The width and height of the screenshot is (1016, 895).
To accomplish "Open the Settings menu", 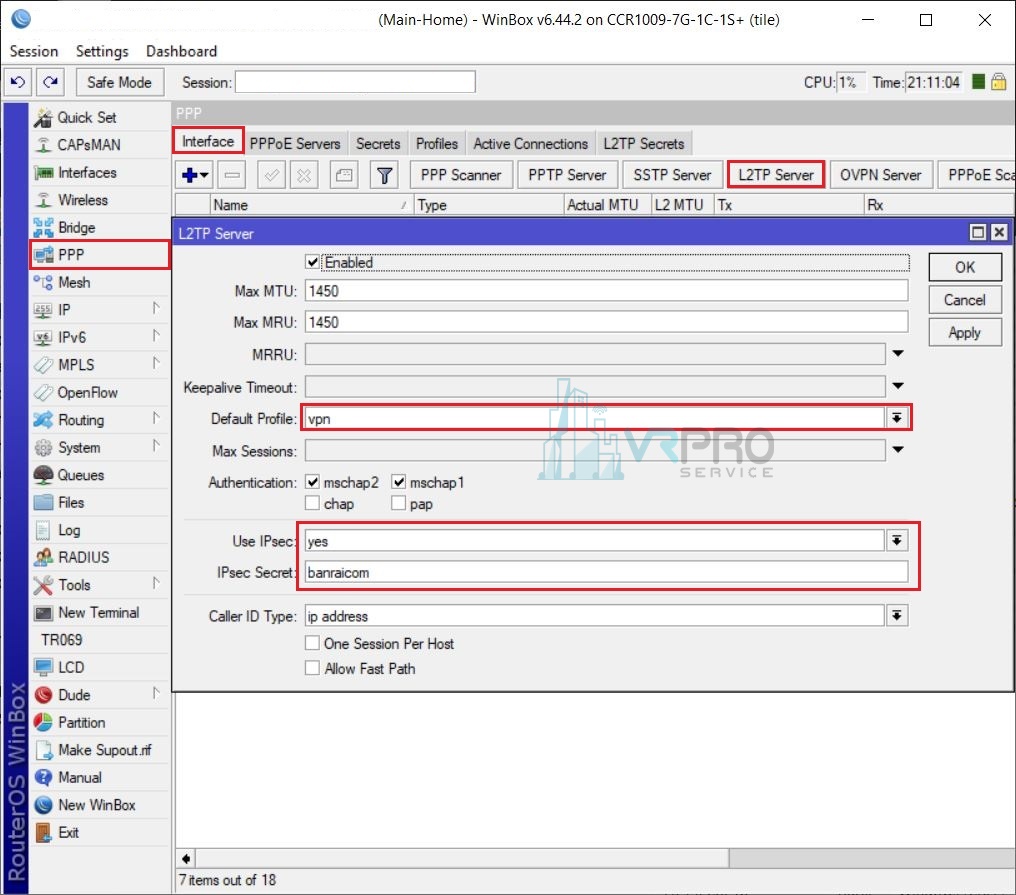I will [x=102, y=51].
